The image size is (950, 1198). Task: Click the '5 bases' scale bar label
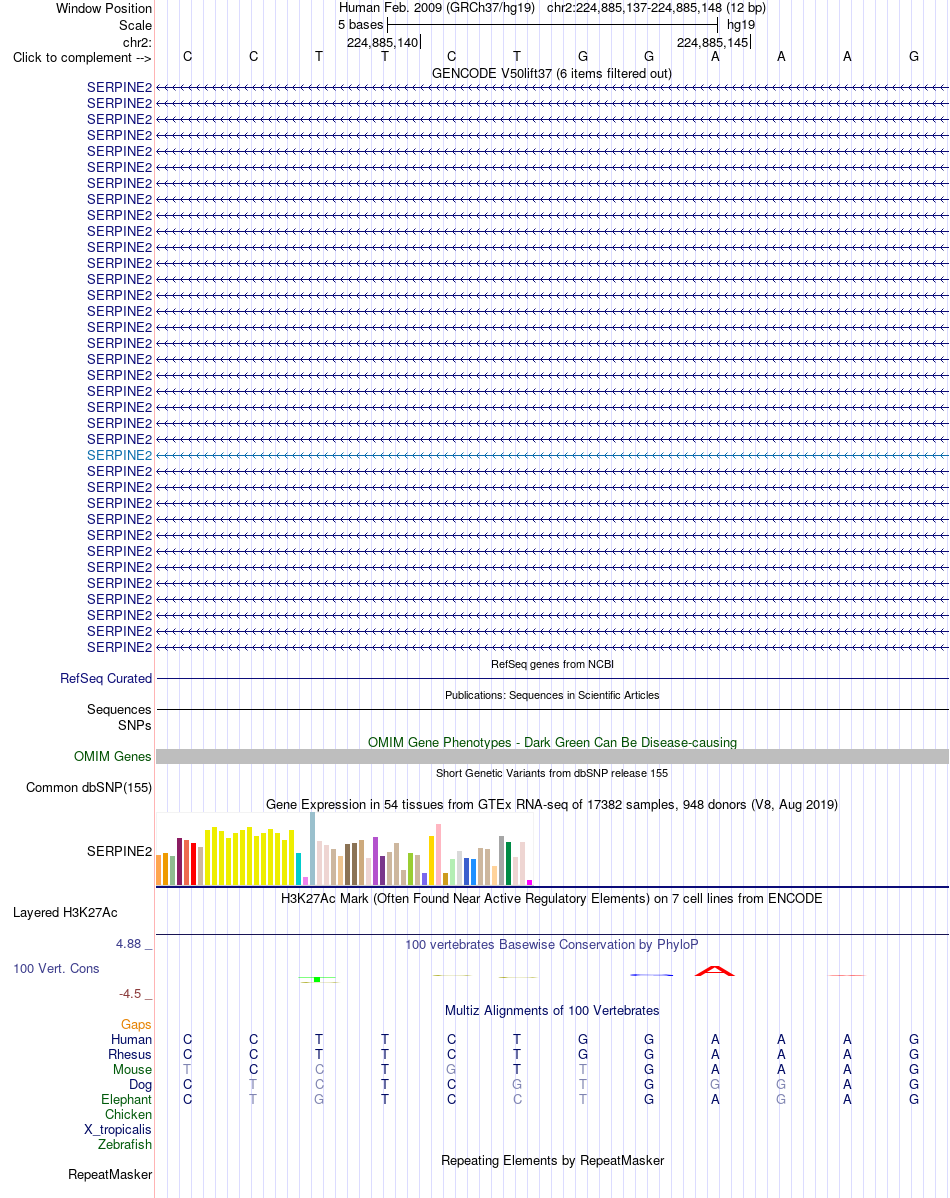pos(361,24)
